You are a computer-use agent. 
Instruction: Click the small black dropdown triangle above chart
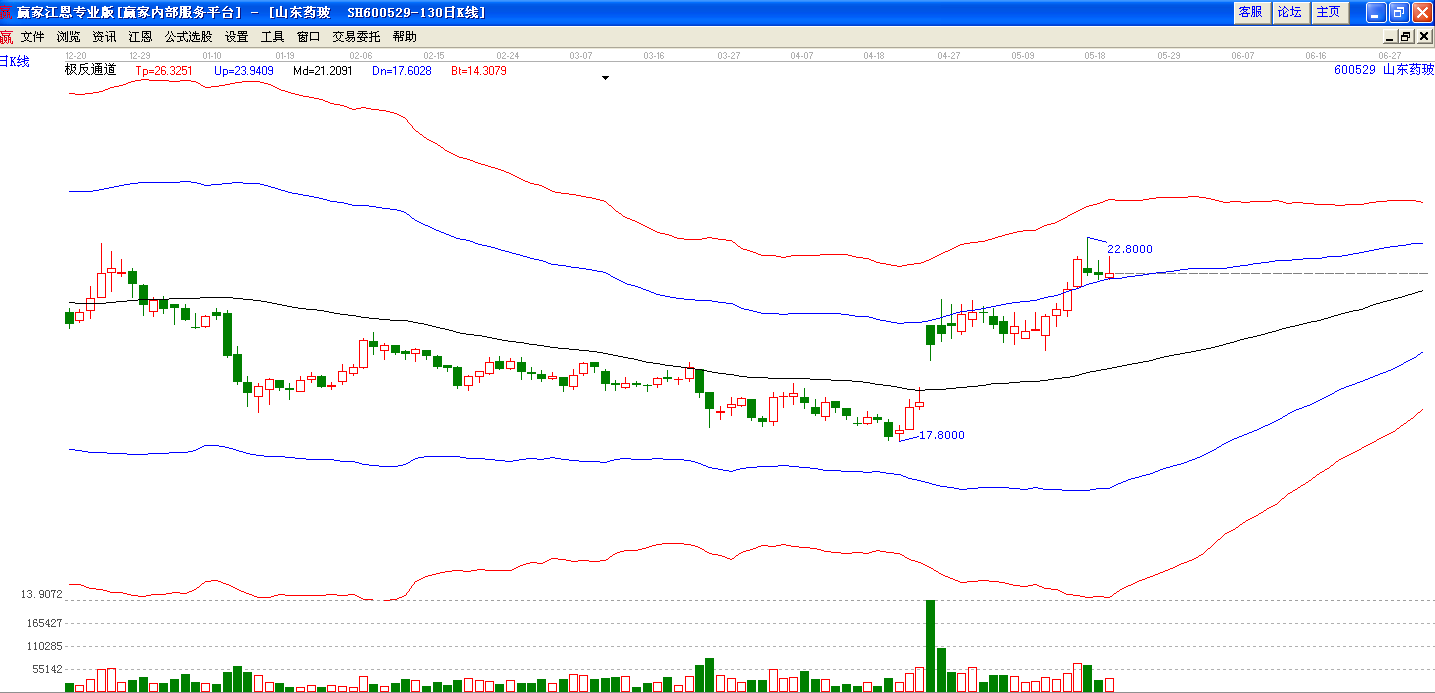pos(605,77)
